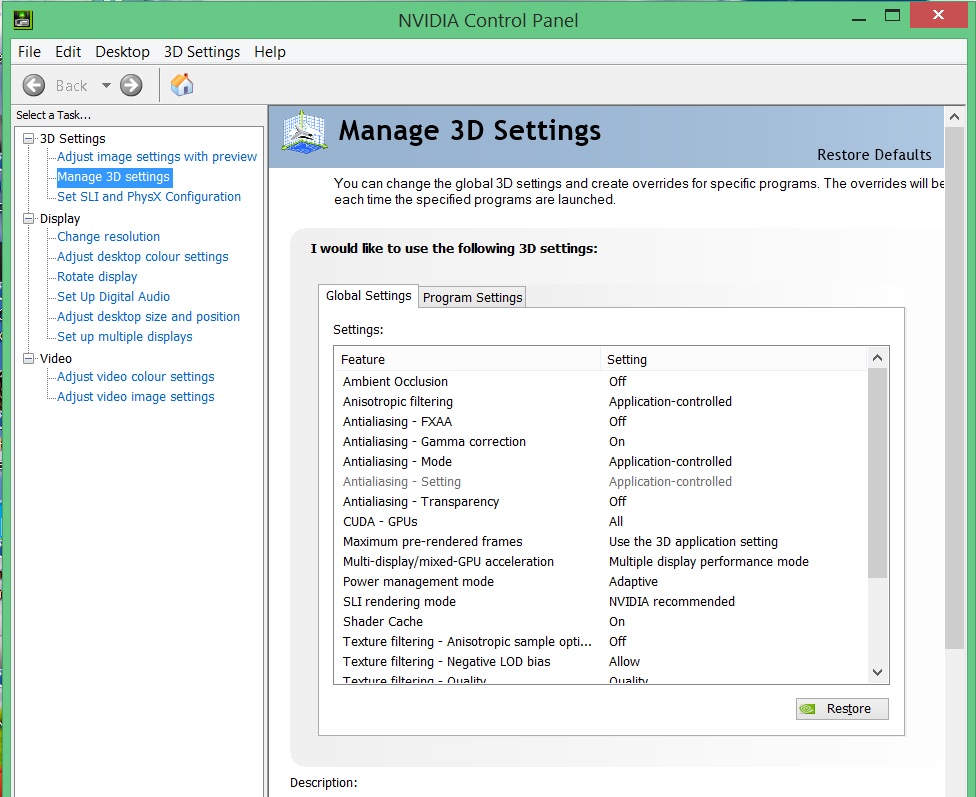Viewport: 976px width, 797px height.
Task: Switch to the Global Settings tab
Action: pos(368,296)
